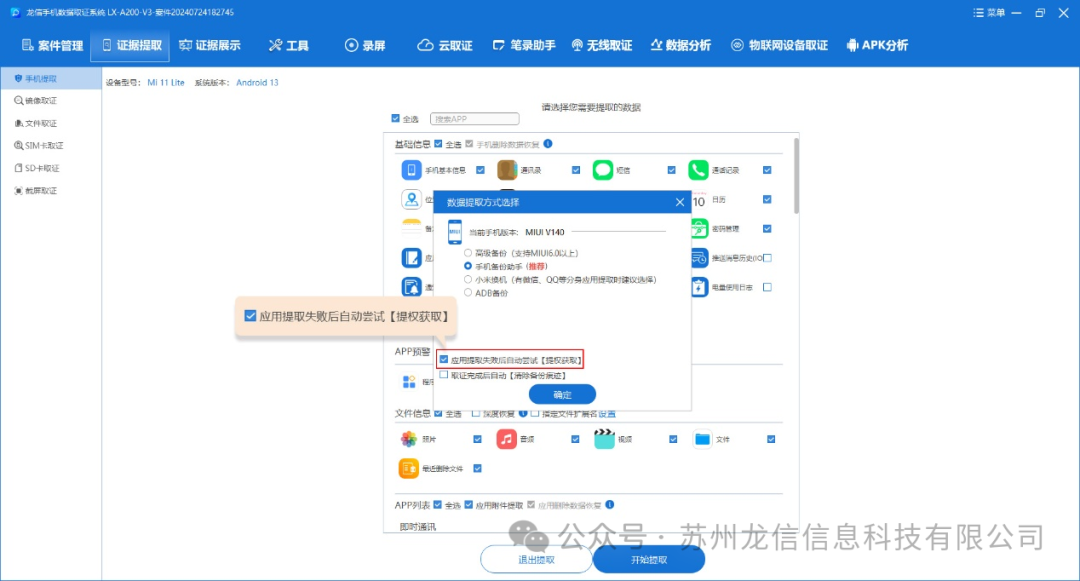Click the blue notepad pencil icon
Image resolution: width=1080 pixels, height=581 pixels.
click(x=411, y=257)
